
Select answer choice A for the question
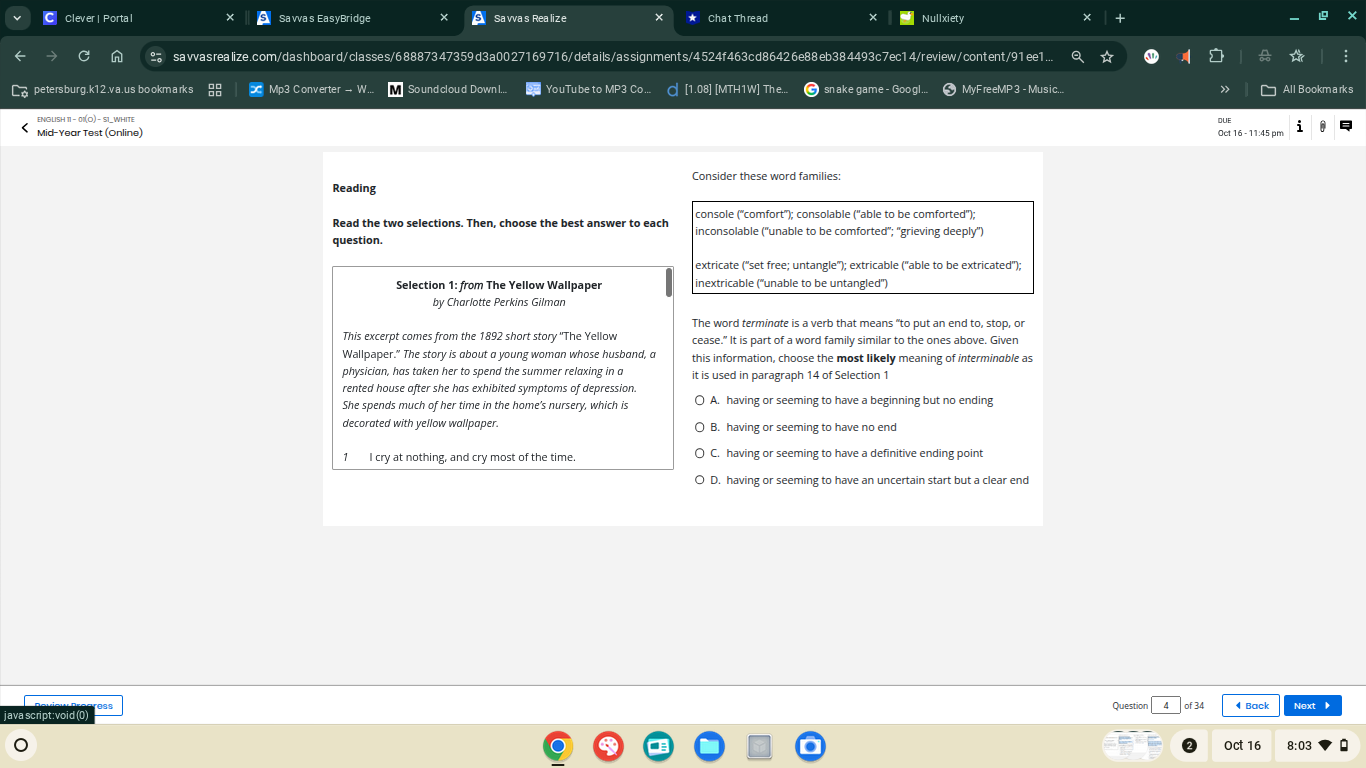(x=701, y=399)
